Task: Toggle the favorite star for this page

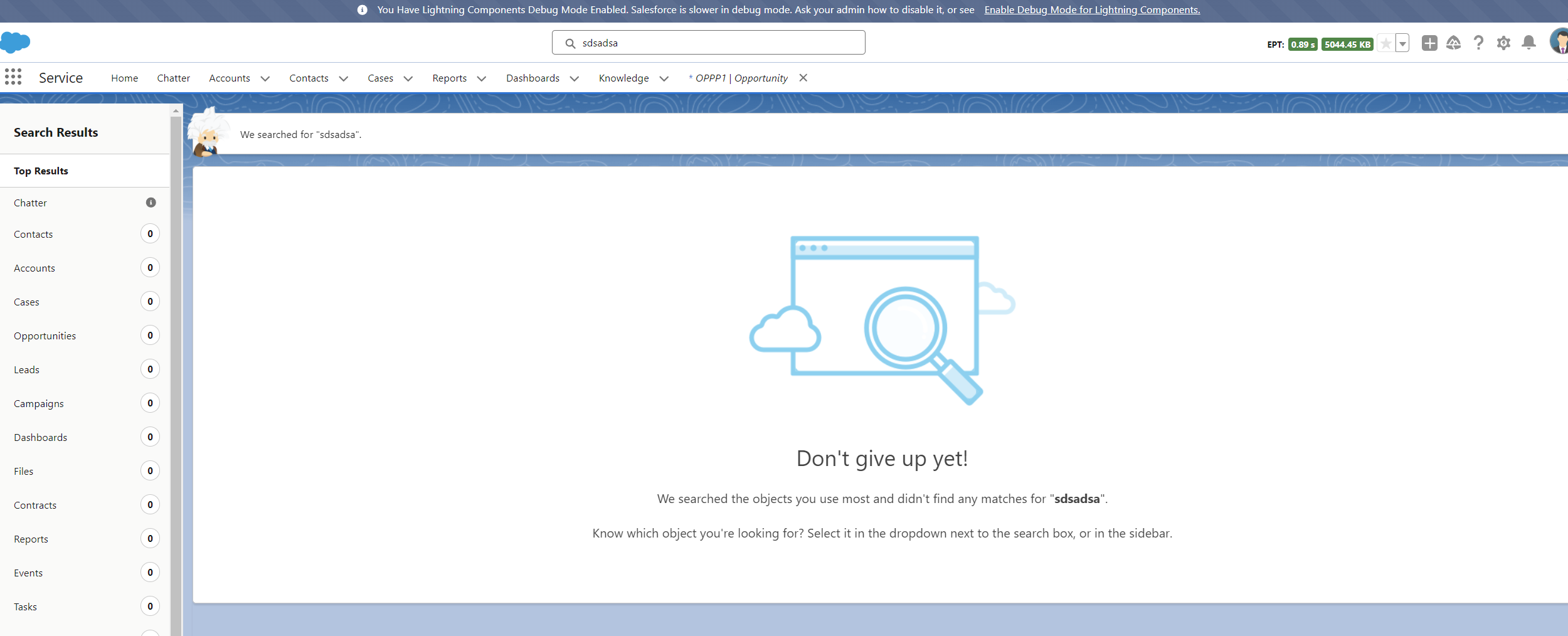Action: (1385, 44)
